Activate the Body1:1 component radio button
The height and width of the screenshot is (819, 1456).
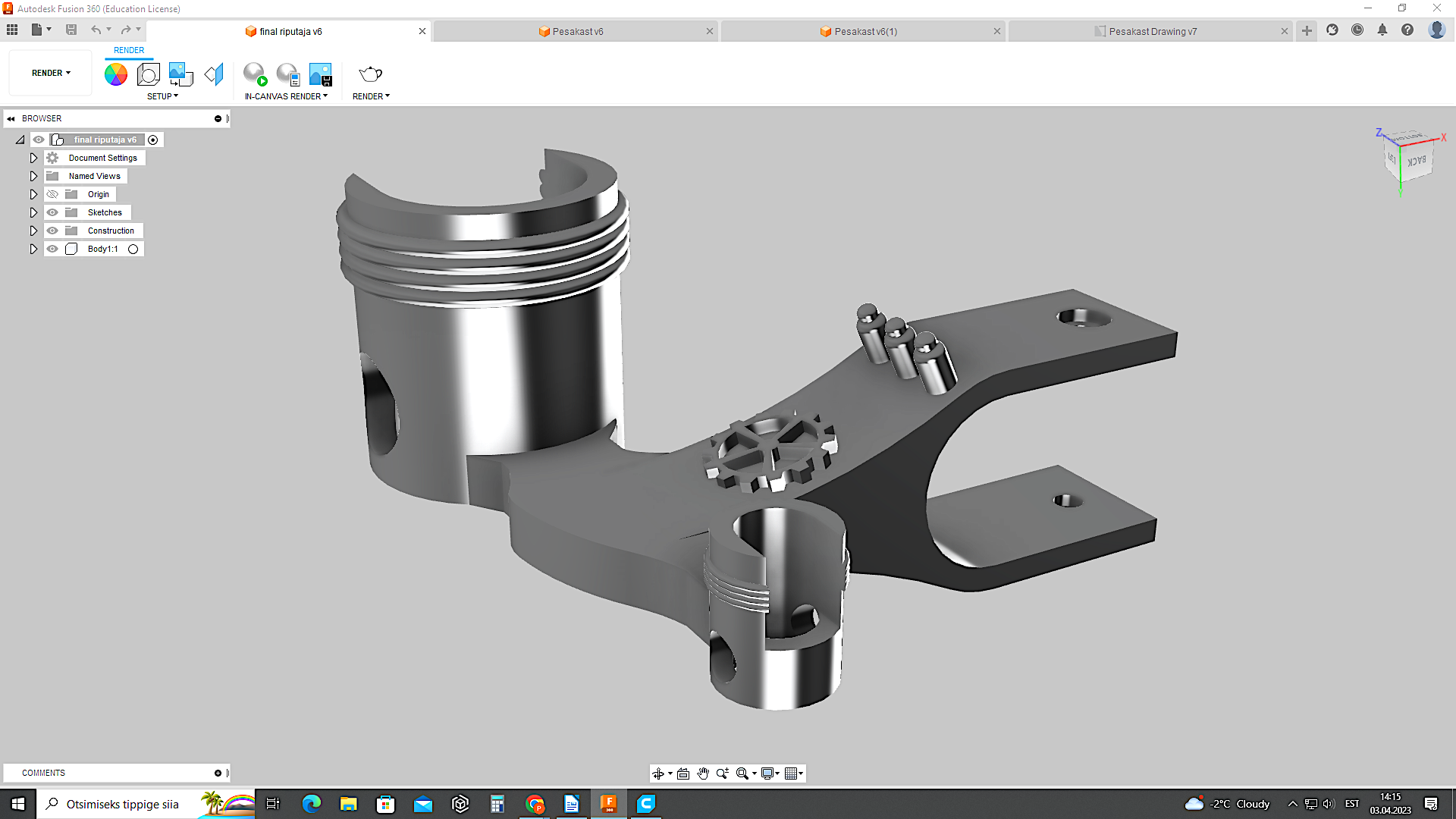tap(133, 249)
